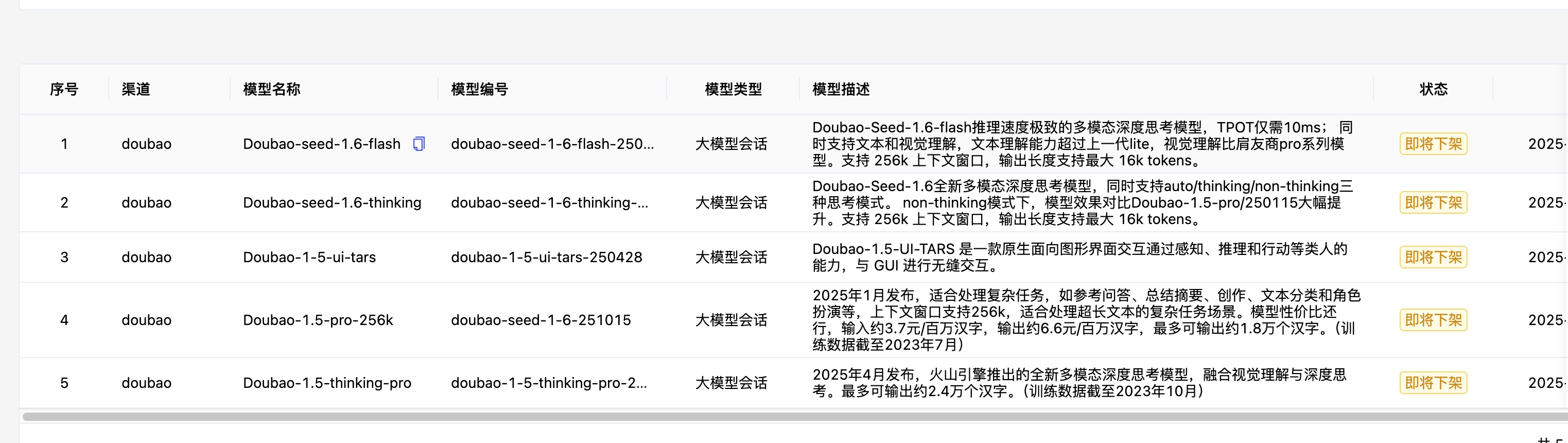Click model ID doubao-1-5-thinking-pro-2...

click(x=549, y=383)
